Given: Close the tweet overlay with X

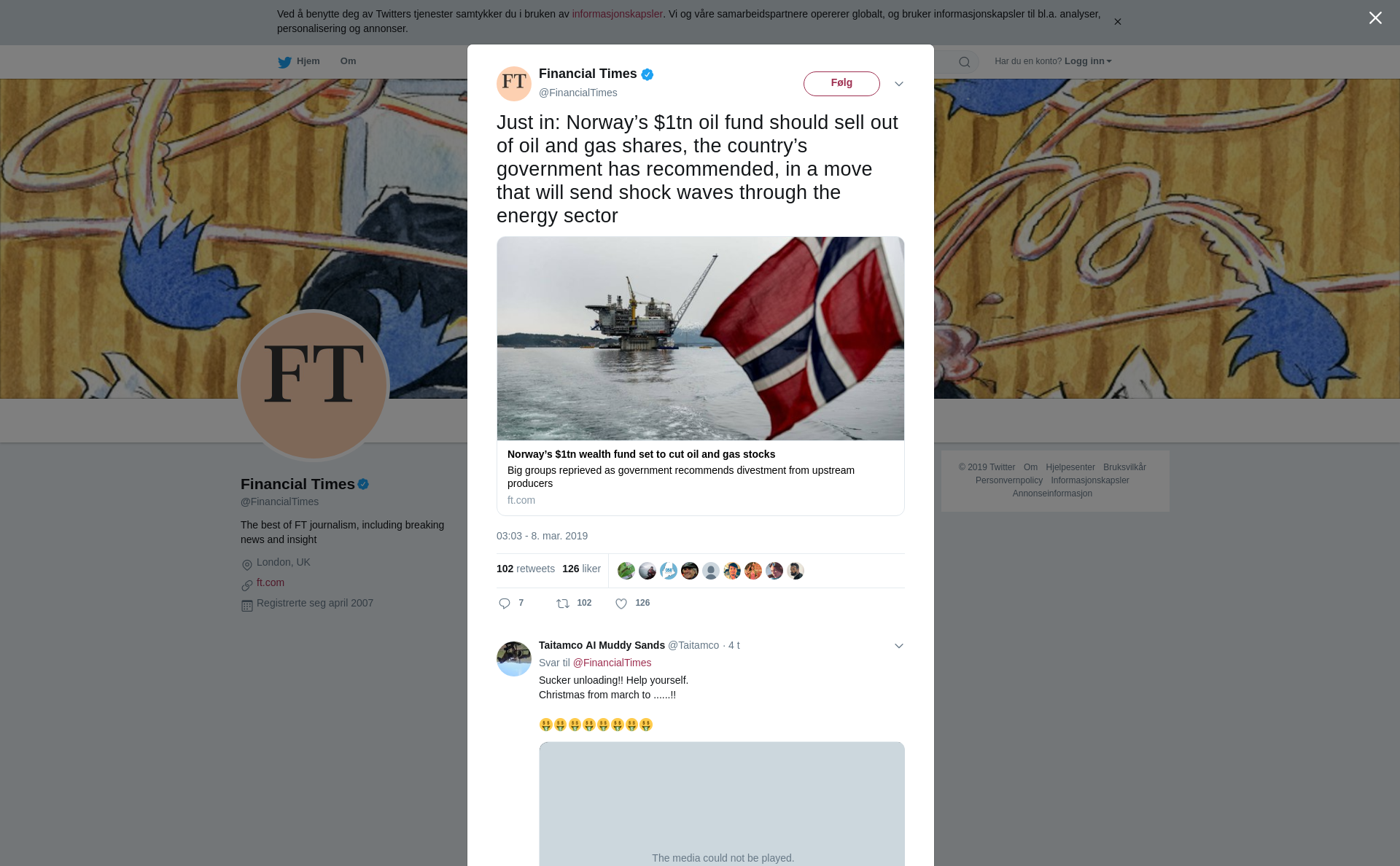Looking at the screenshot, I should coord(1375,18).
